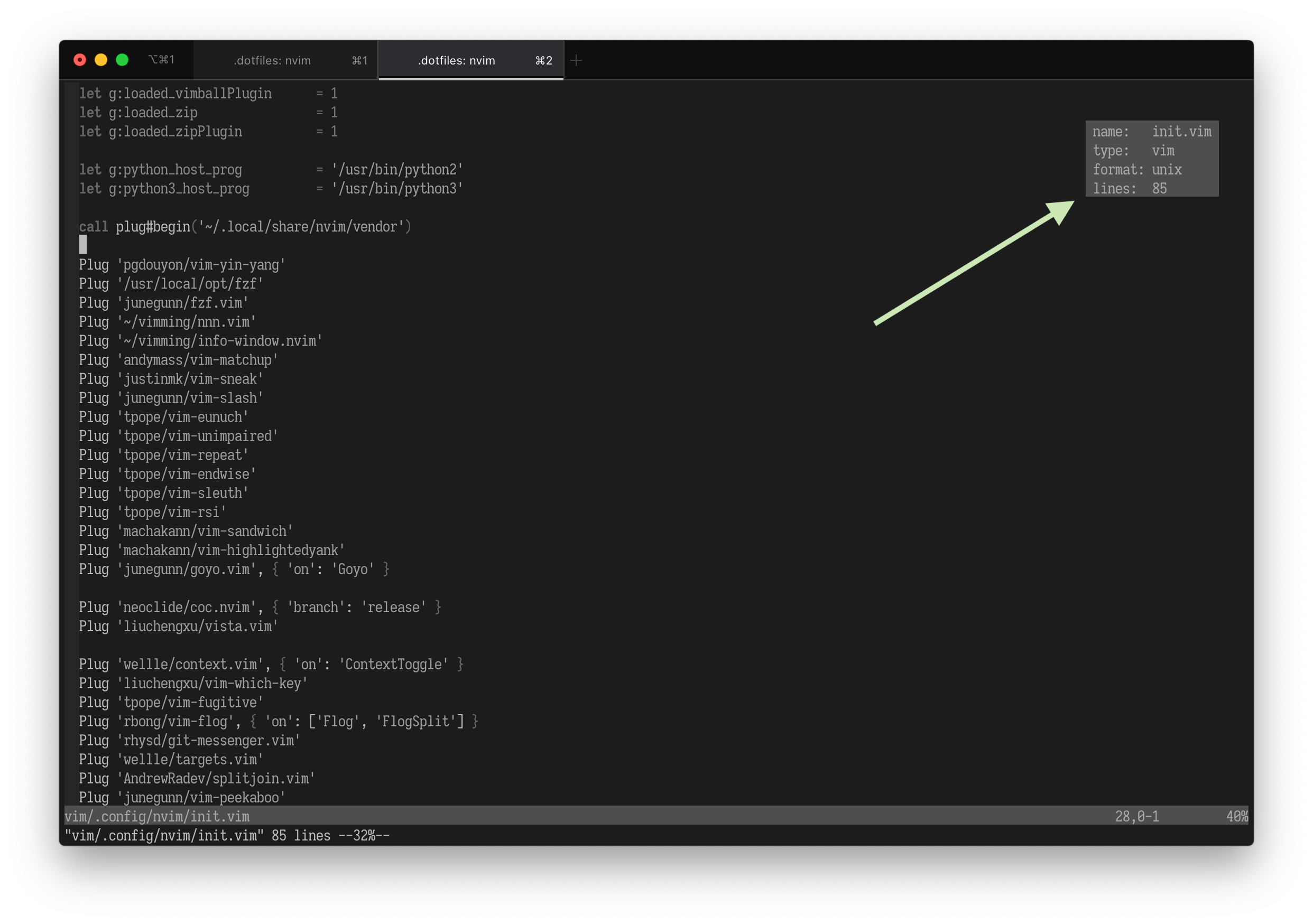Screen dimensions: 1313x924
Task: Select the Plug 'neoclide/coc.nvim' branch entry
Action: pos(259,607)
